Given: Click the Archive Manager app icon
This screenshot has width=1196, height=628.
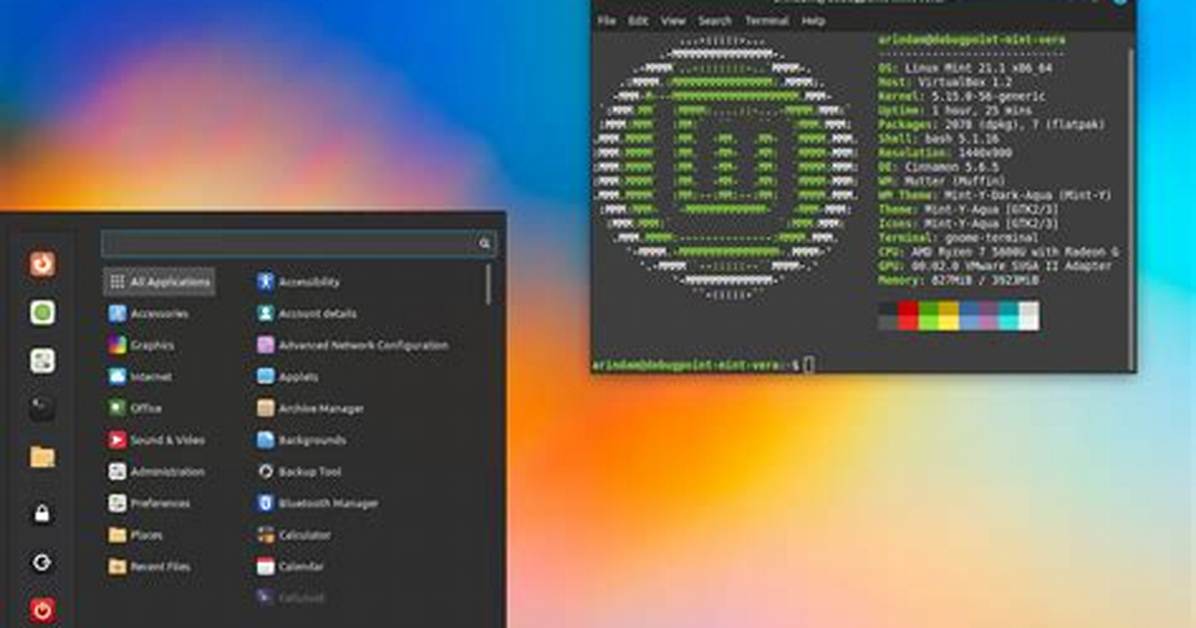Looking at the screenshot, I should tap(265, 408).
